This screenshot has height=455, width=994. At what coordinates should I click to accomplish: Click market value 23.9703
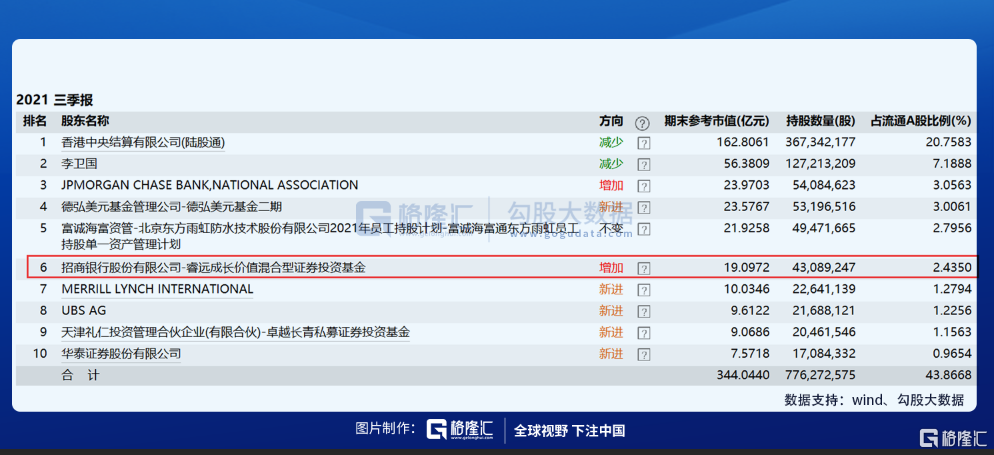pyautogui.click(x=746, y=185)
